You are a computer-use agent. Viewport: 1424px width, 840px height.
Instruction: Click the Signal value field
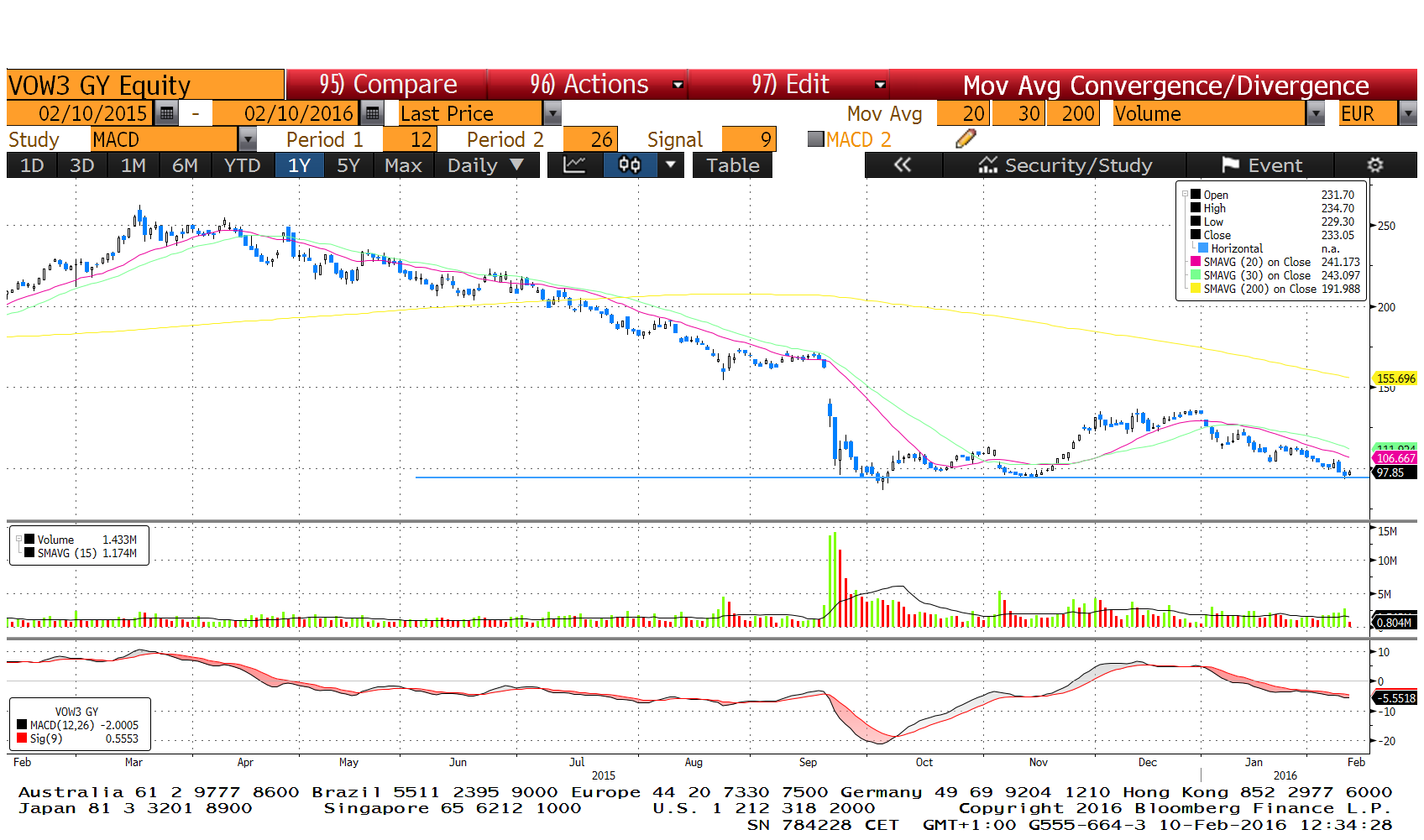[x=749, y=139]
